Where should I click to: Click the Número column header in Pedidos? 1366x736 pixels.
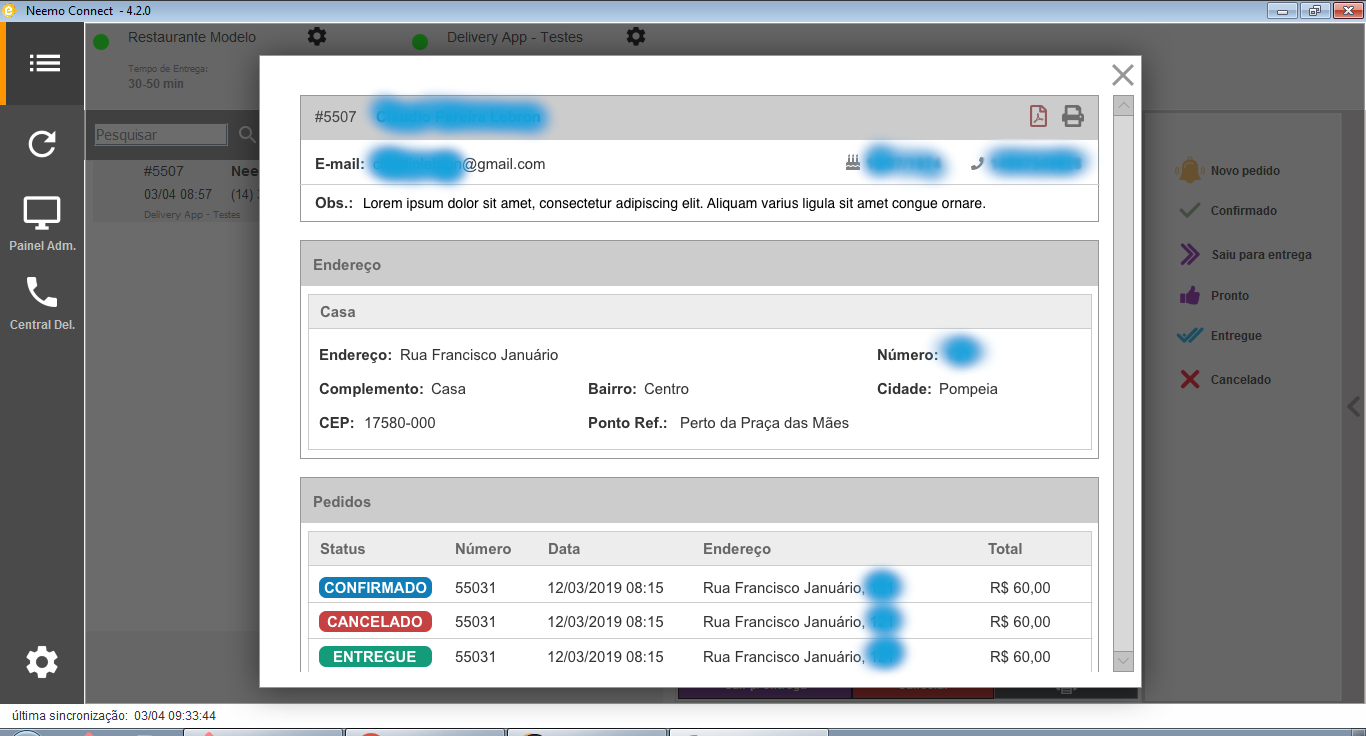click(x=483, y=549)
